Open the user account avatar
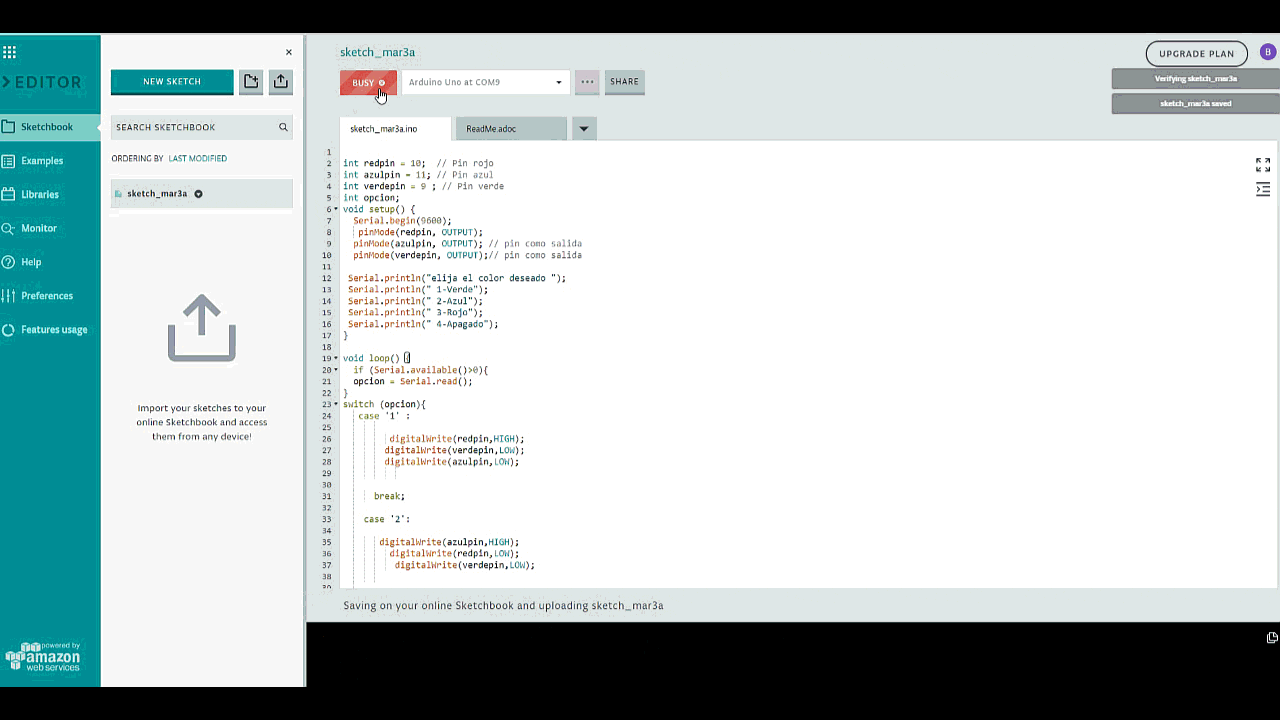The image size is (1280, 720). click(x=1268, y=52)
